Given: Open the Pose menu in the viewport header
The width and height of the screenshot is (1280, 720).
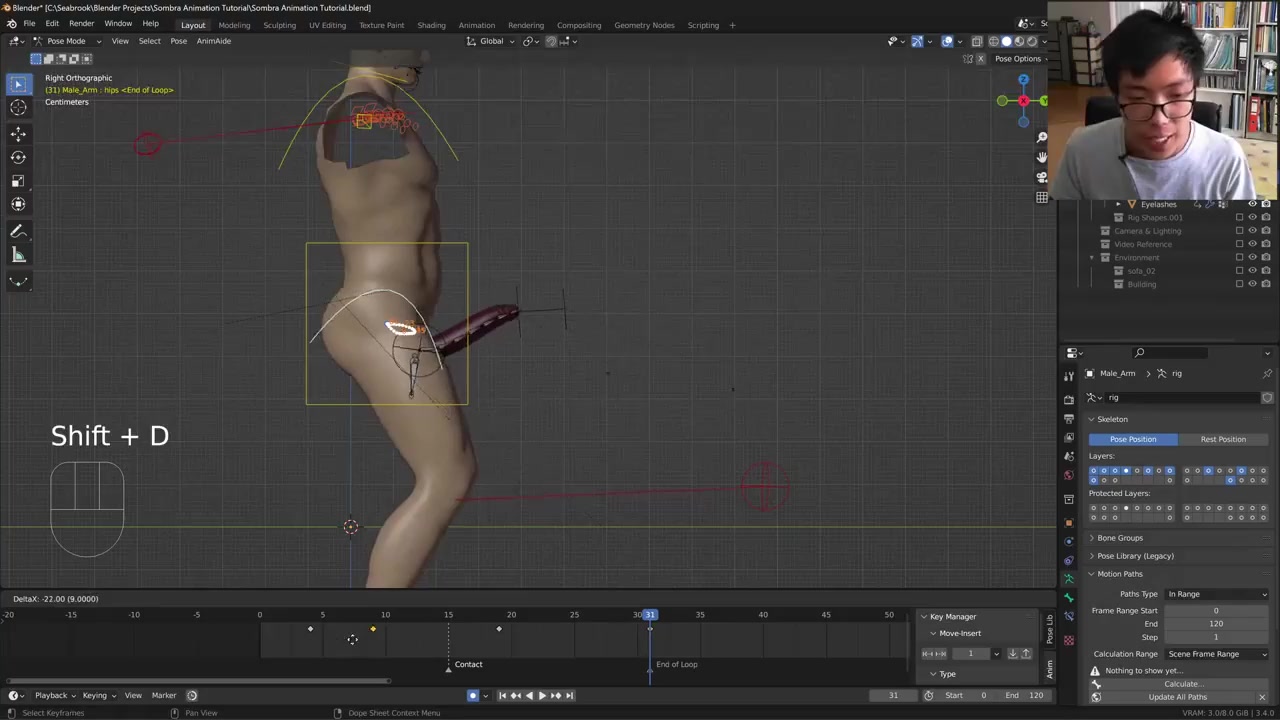Looking at the screenshot, I should click(178, 41).
